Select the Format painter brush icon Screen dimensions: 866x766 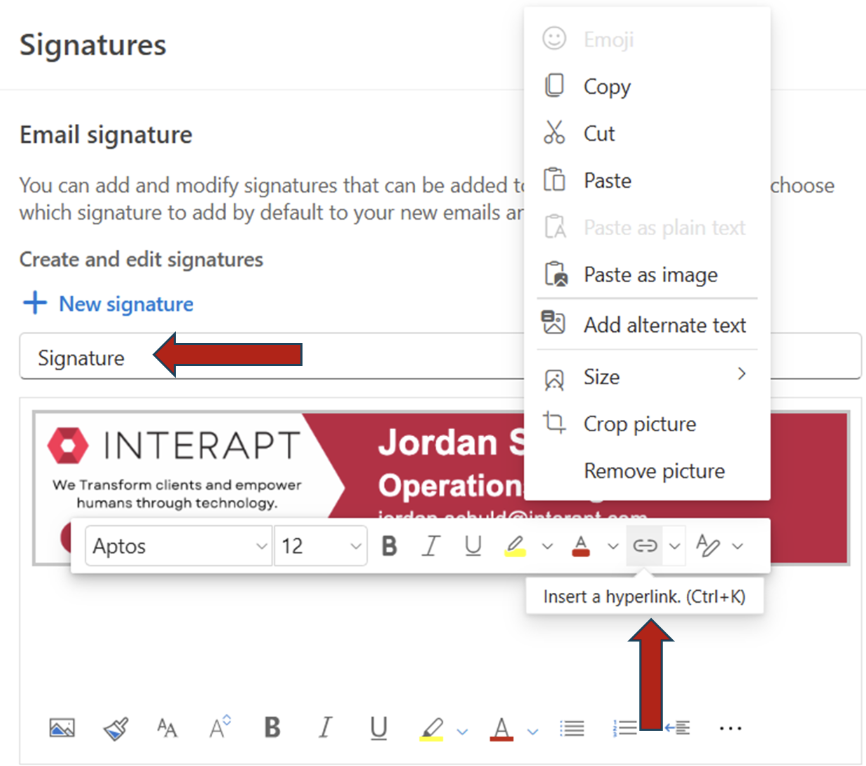pos(116,728)
